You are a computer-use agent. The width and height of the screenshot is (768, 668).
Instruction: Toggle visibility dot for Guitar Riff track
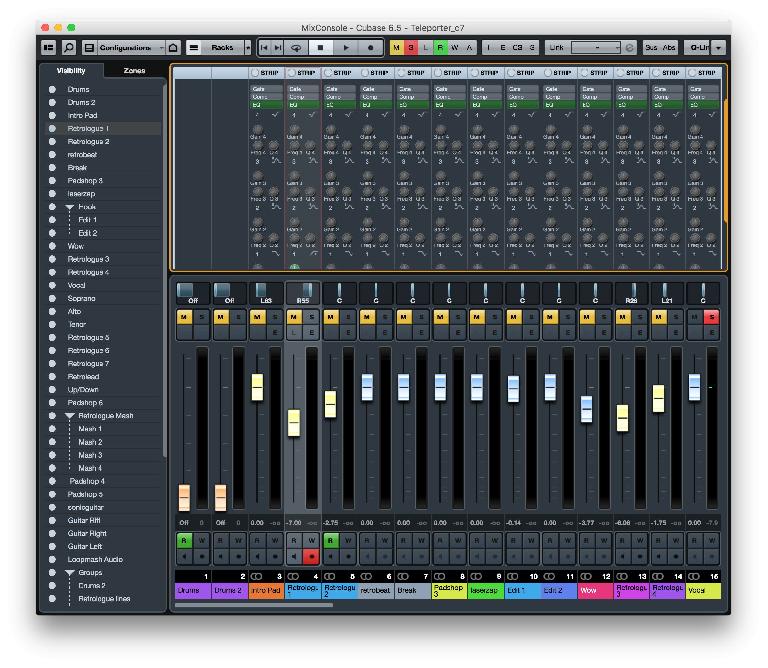(x=52, y=520)
